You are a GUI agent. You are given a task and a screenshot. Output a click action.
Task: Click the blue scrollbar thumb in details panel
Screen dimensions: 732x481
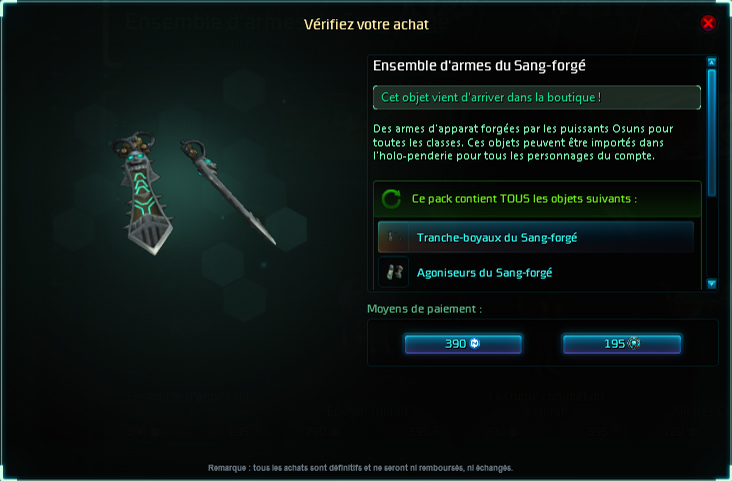(711, 132)
